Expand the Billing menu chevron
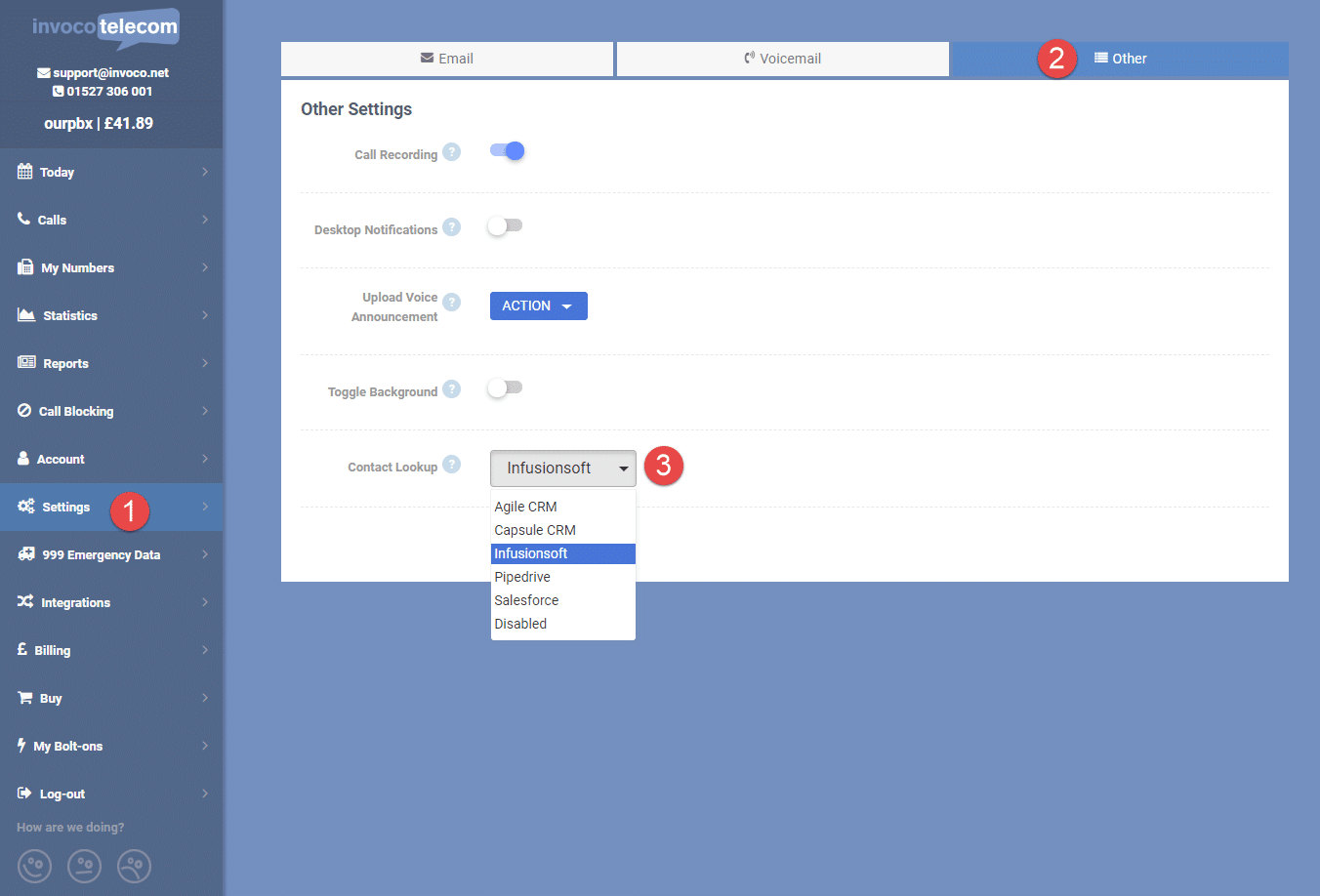 tap(205, 650)
